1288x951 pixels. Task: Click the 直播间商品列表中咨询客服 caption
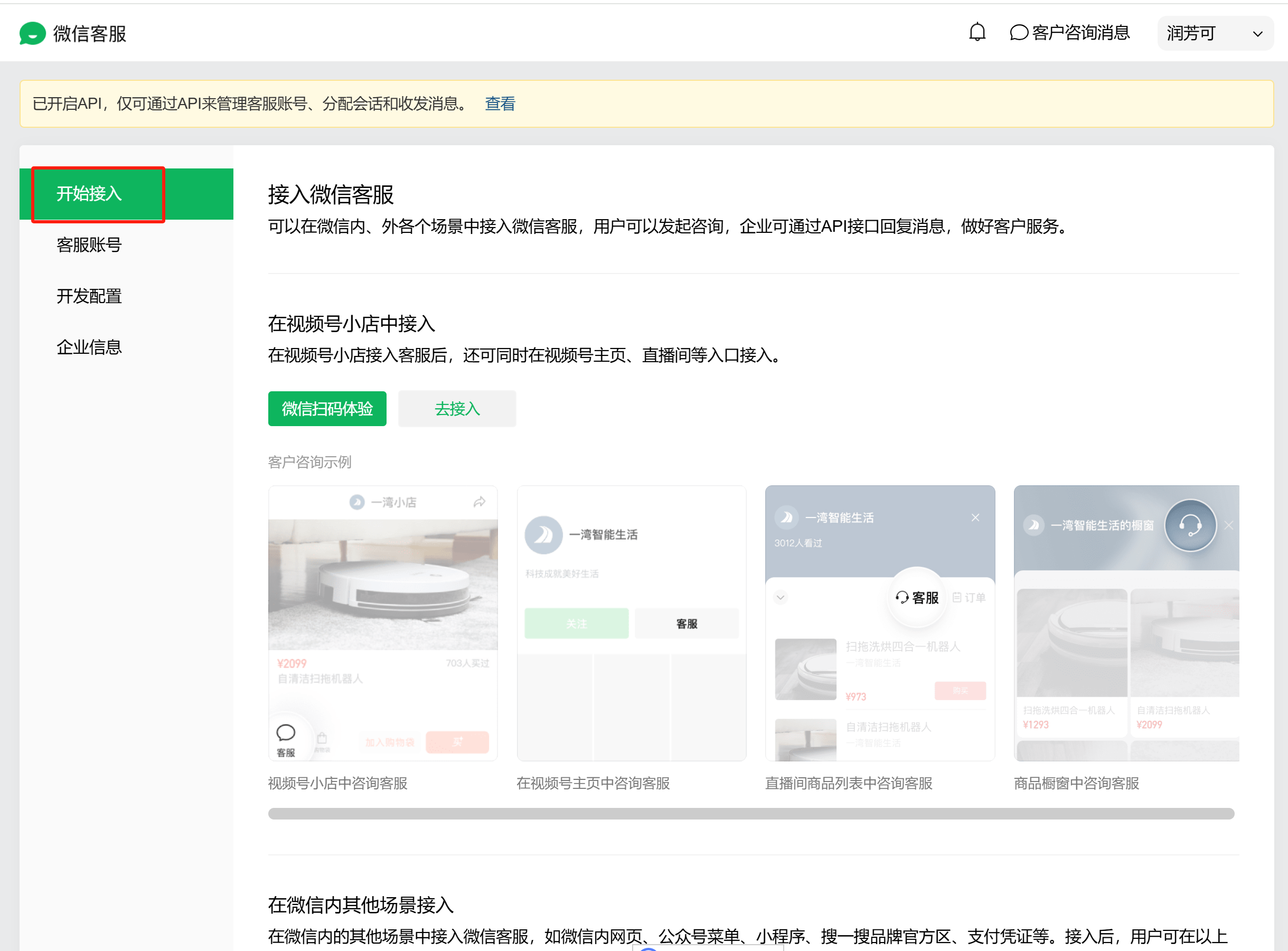coord(849,783)
